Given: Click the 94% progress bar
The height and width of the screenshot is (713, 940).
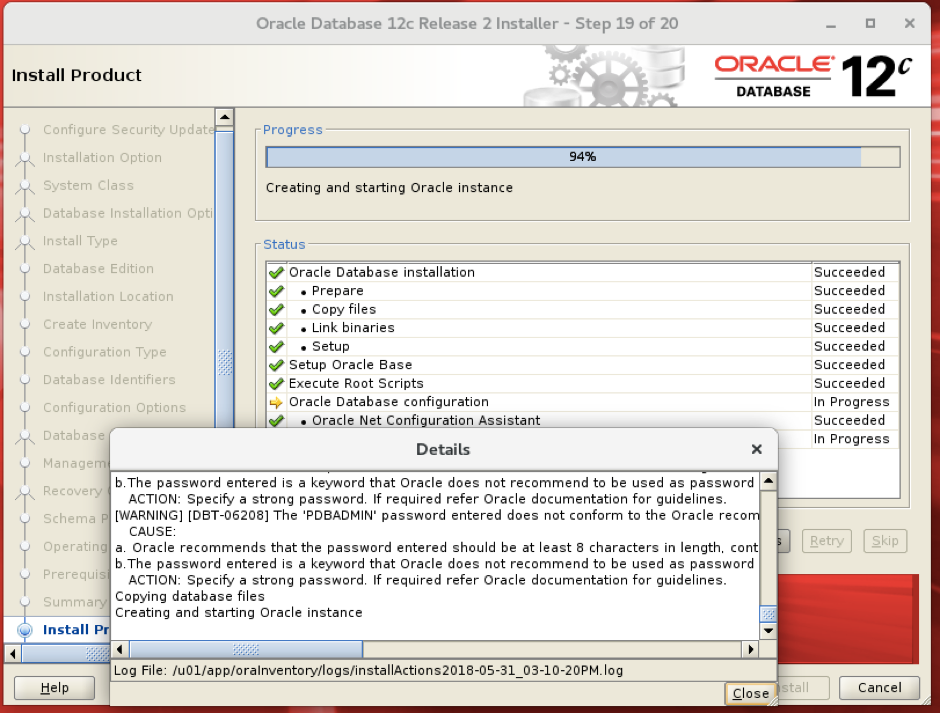Looking at the screenshot, I should coord(581,156).
